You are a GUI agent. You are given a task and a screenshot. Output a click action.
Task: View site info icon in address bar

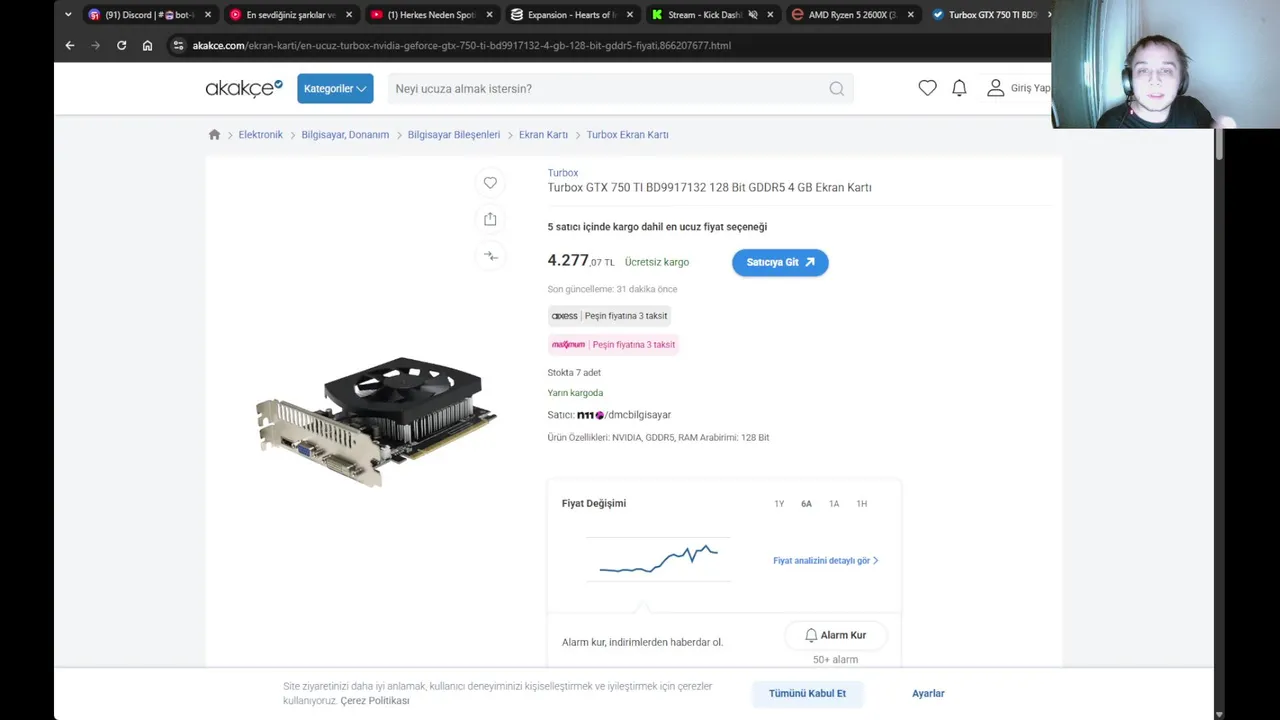tap(178, 45)
